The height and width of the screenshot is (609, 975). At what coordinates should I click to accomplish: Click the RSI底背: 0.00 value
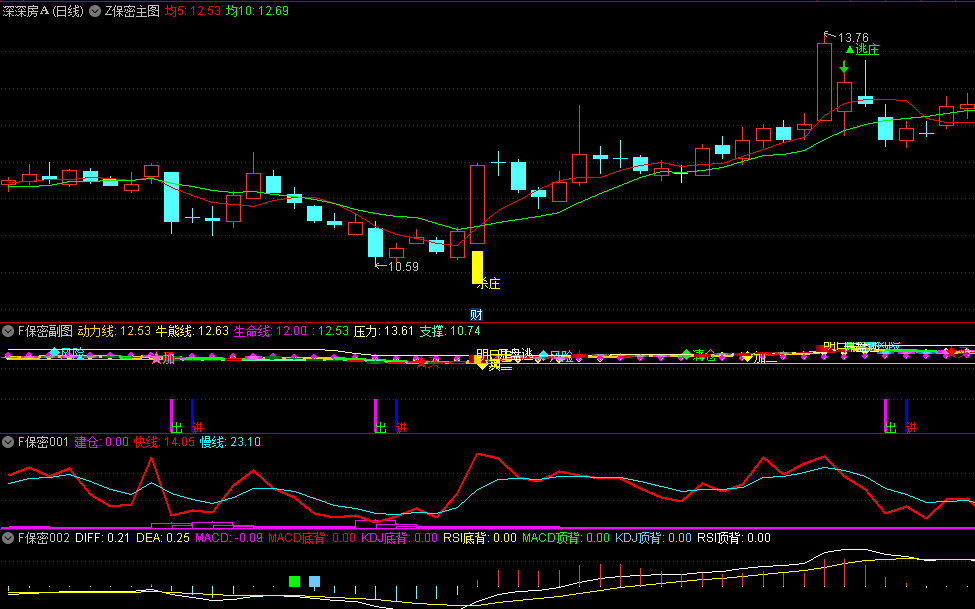[479, 538]
